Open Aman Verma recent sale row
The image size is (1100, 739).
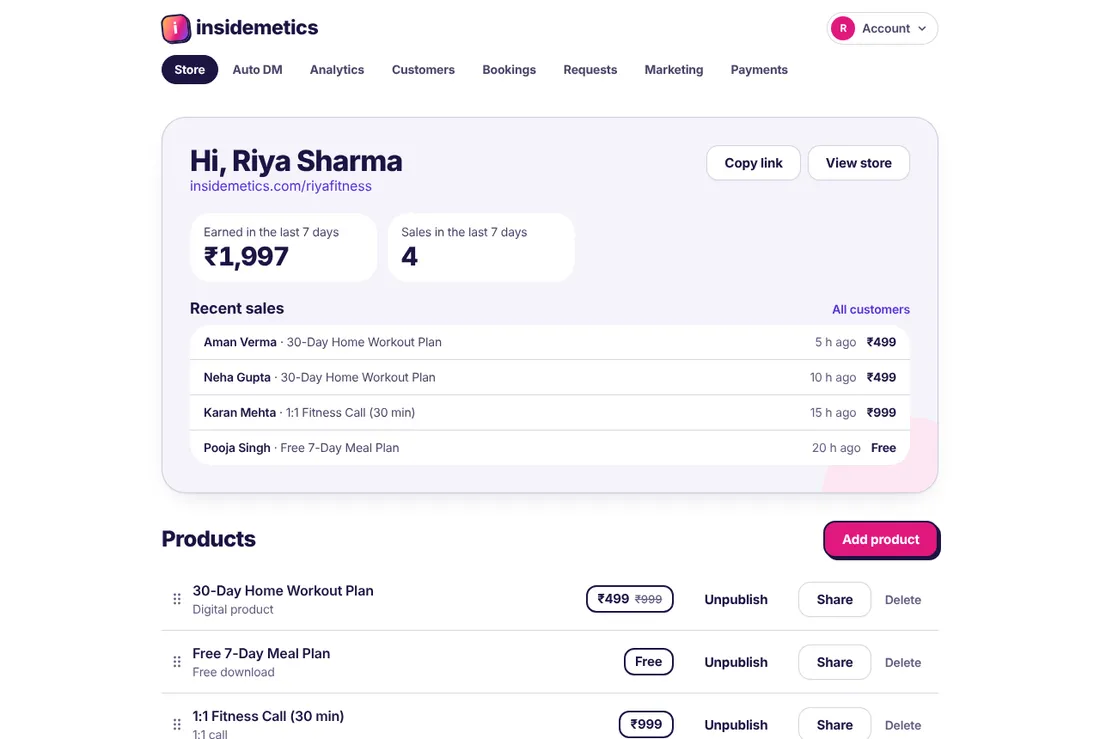(x=549, y=342)
